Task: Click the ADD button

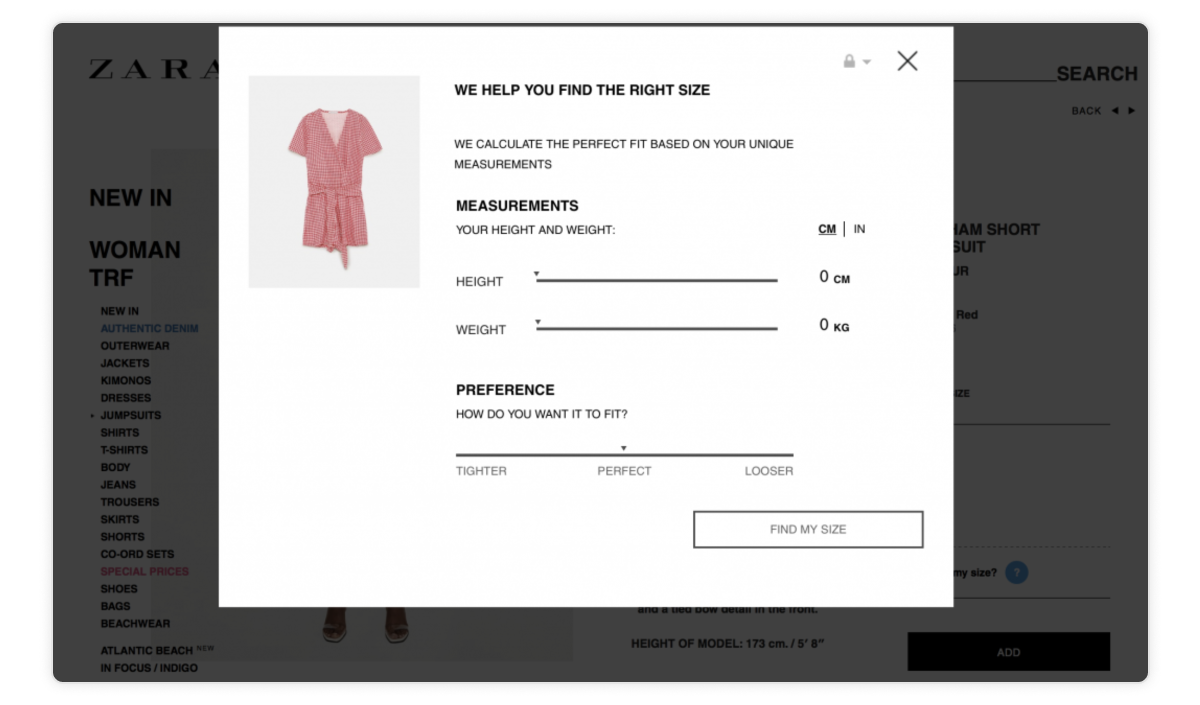Action: coord(1008,651)
